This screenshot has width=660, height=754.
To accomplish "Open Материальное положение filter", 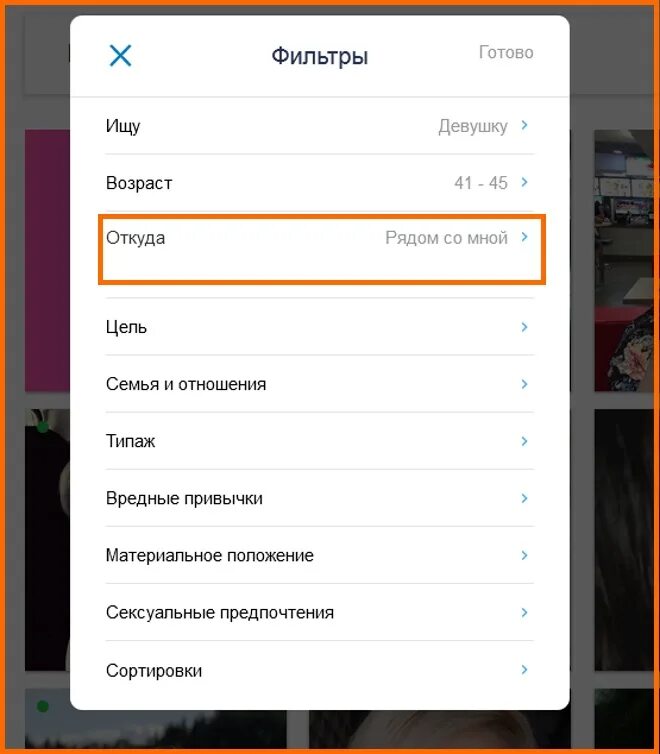I will pyautogui.click(x=320, y=555).
